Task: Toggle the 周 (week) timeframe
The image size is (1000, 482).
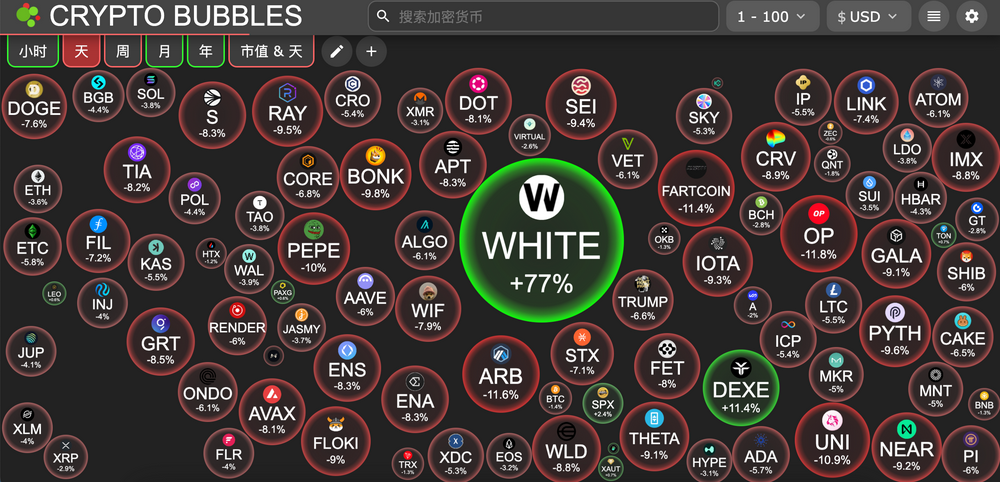Action: pyautogui.click(x=122, y=51)
